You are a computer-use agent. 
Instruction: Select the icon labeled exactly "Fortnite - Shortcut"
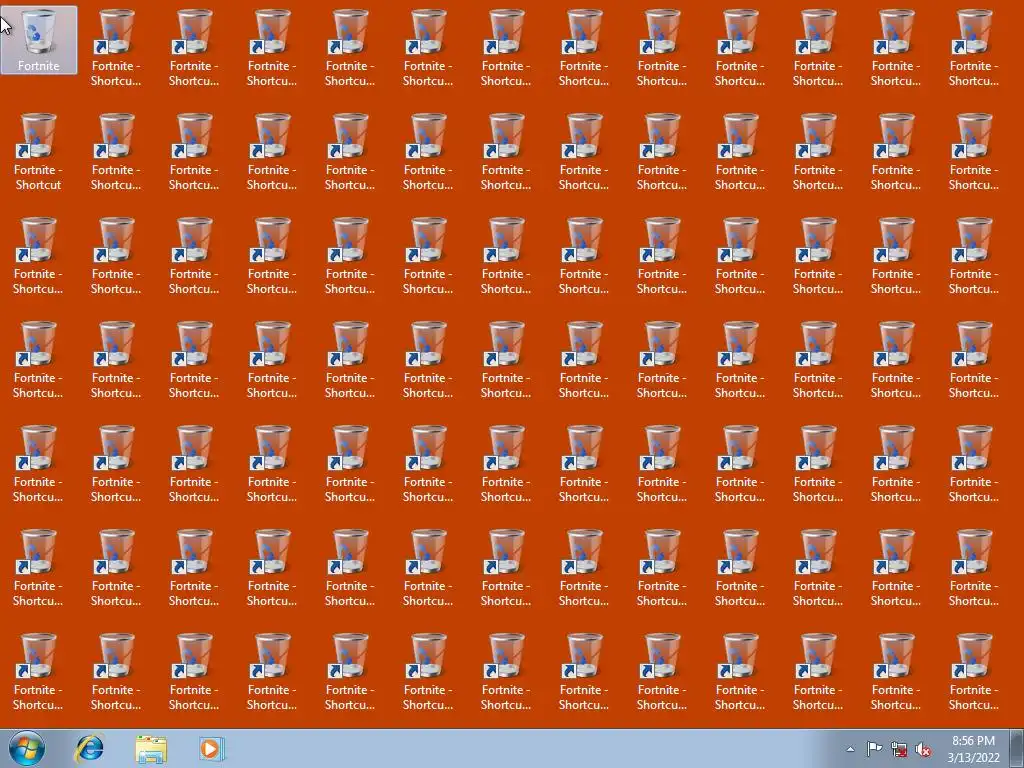pos(39,152)
